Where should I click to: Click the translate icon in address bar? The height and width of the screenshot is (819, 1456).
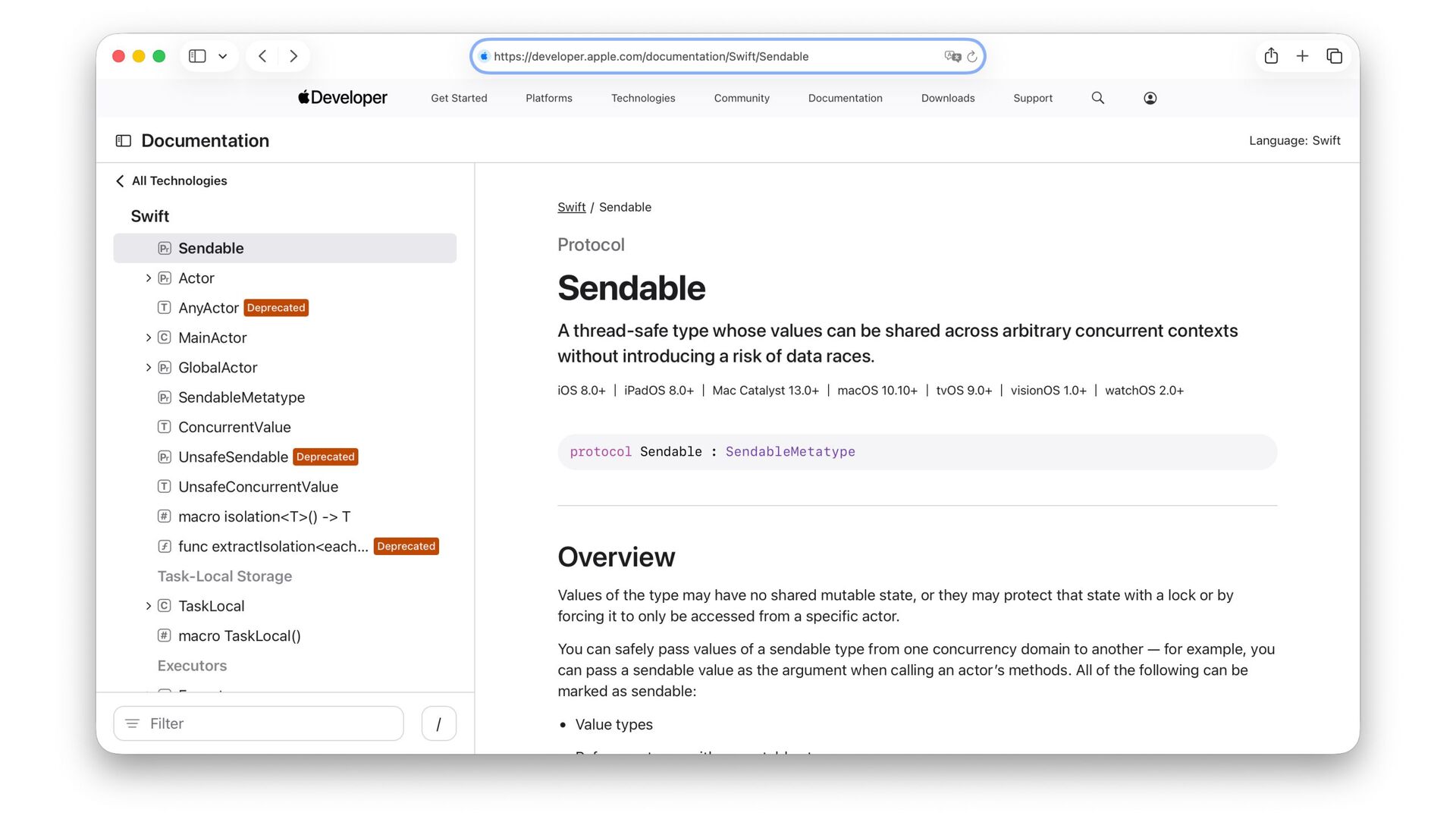coord(952,56)
